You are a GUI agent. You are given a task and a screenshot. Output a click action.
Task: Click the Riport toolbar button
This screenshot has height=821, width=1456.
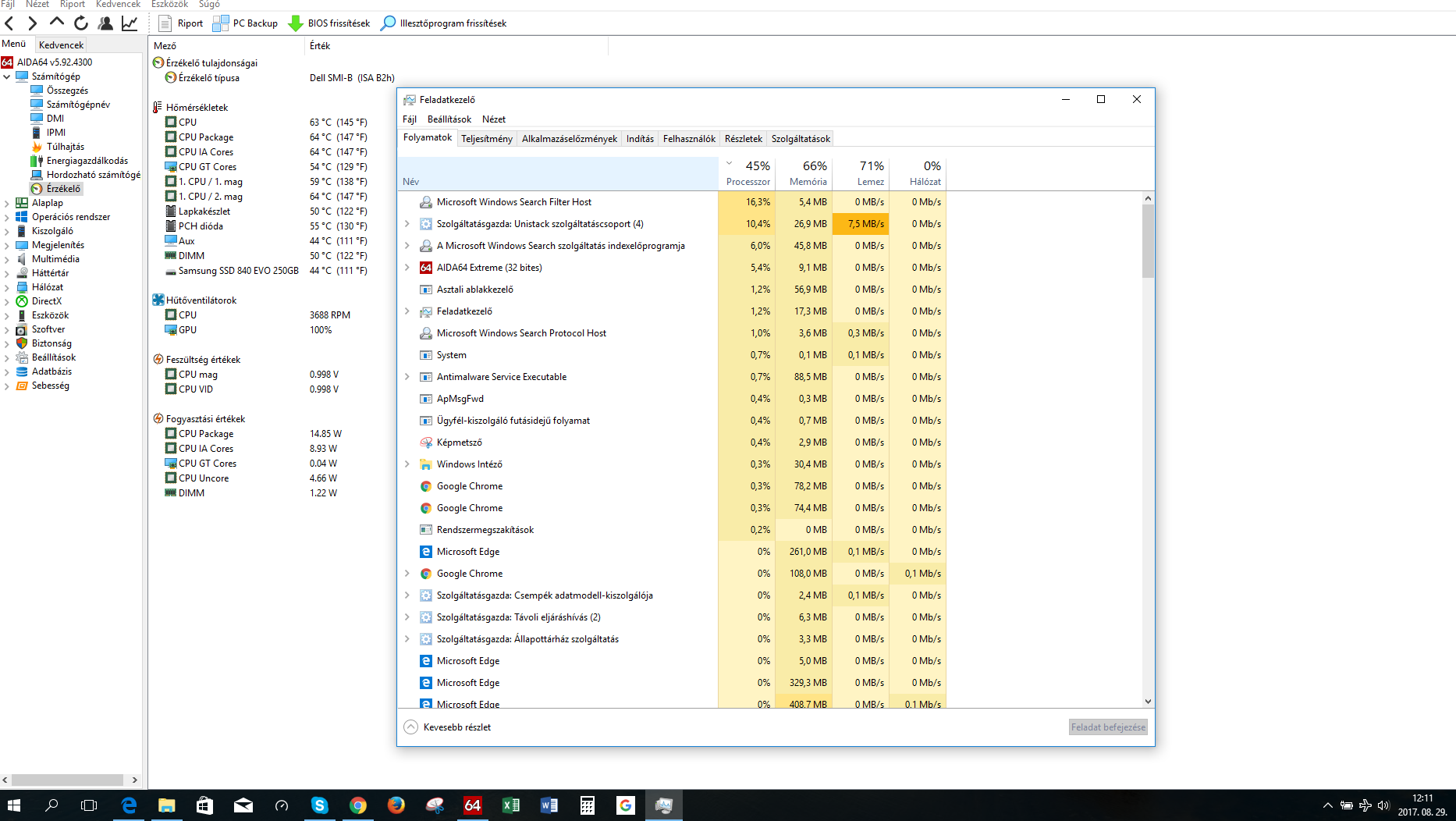181,23
